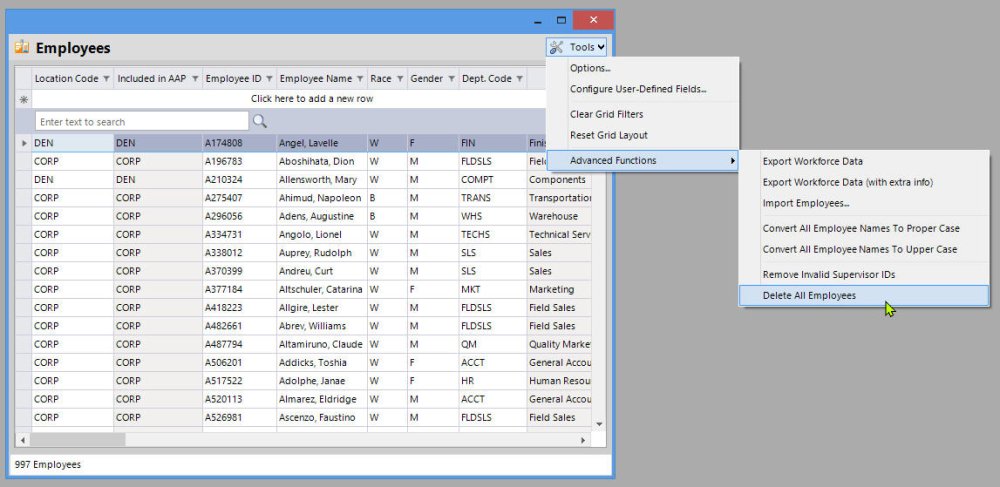
Task: Click the search magnifier icon
Action: [260, 121]
